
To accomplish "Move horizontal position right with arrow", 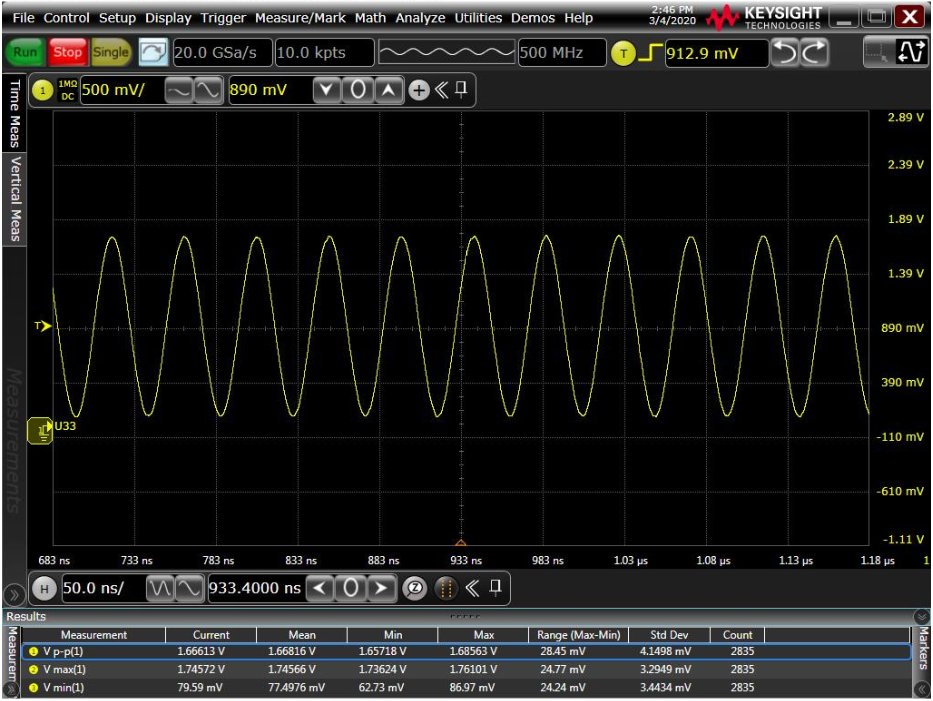I will (381, 589).
